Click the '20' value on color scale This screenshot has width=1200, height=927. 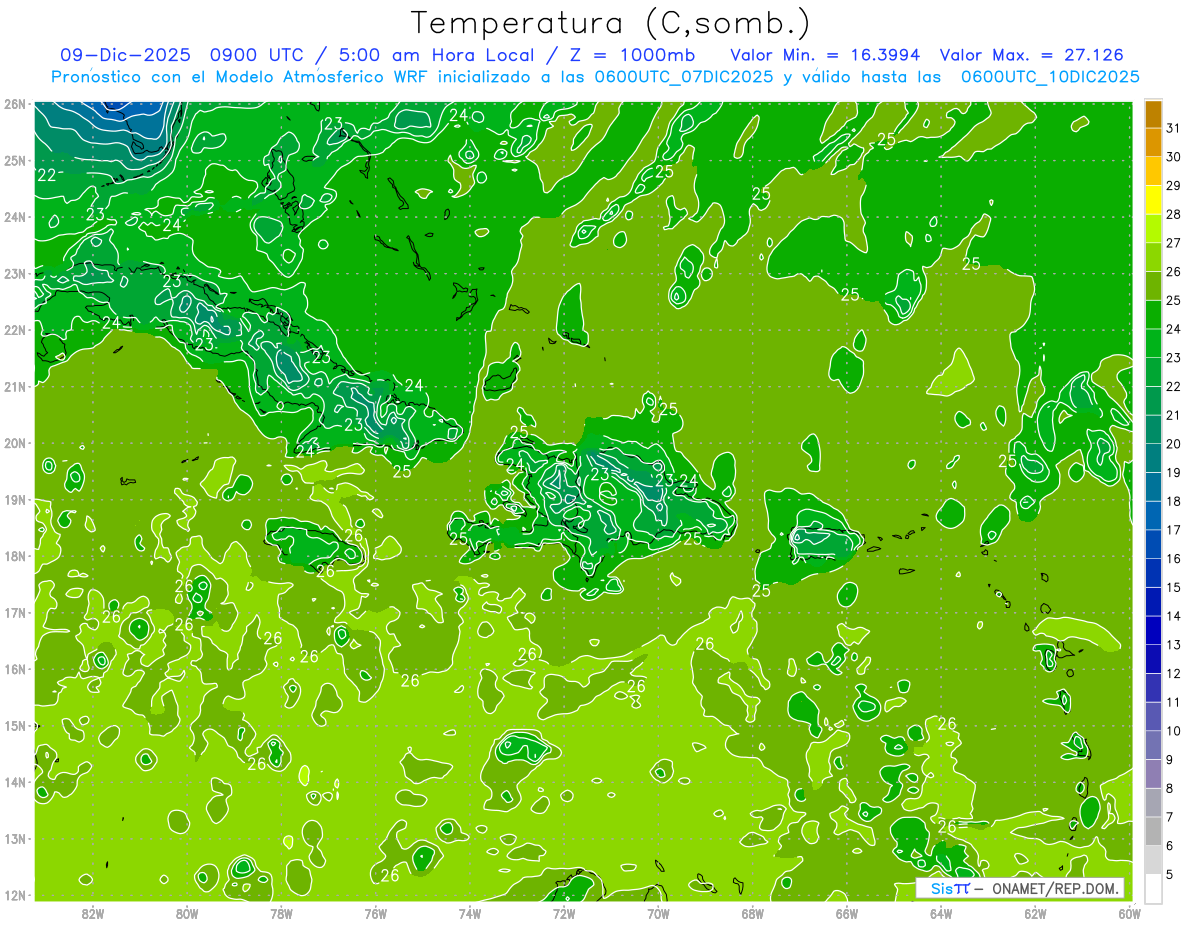pyautogui.click(x=1173, y=443)
